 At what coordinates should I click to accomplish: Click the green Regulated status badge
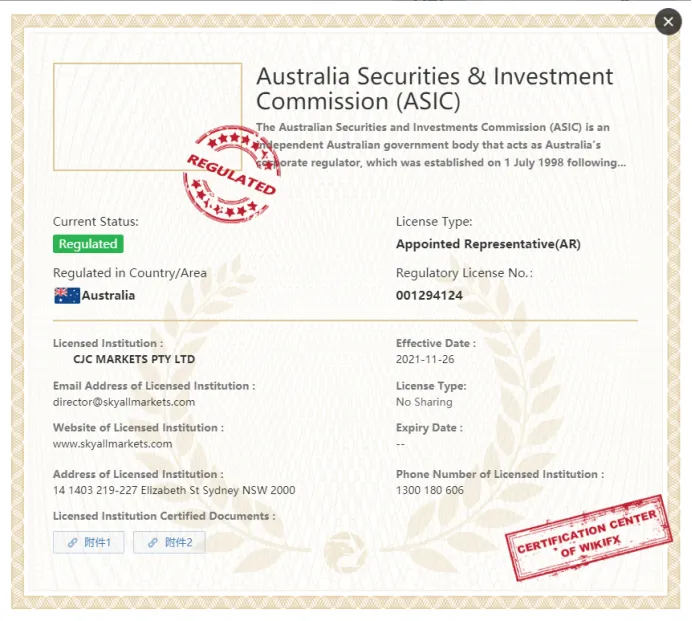click(x=88, y=244)
